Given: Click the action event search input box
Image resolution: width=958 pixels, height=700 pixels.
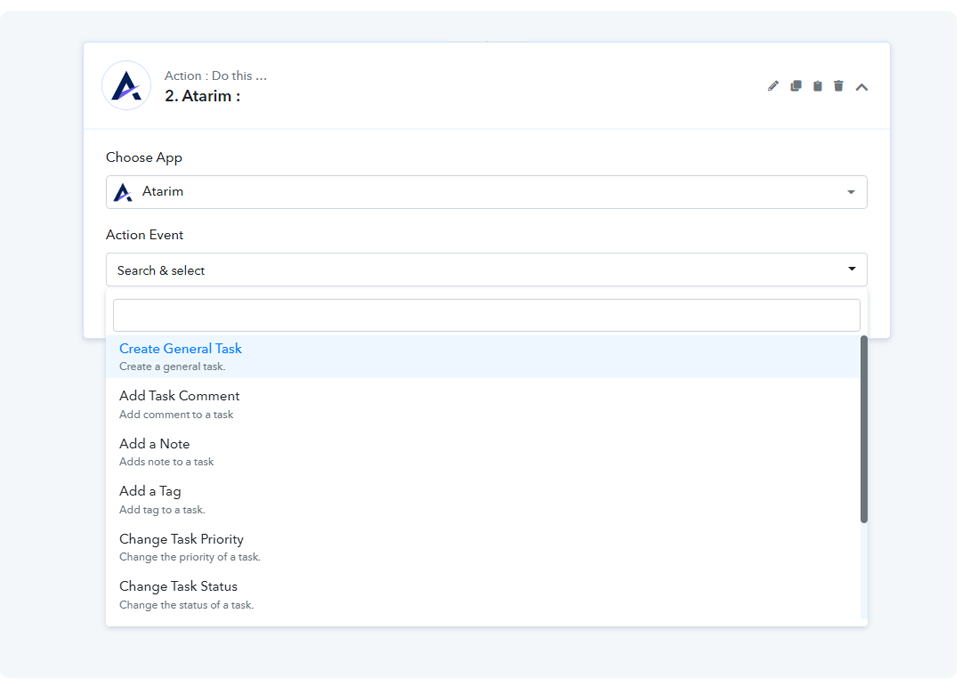Looking at the screenshot, I should click(486, 315).
